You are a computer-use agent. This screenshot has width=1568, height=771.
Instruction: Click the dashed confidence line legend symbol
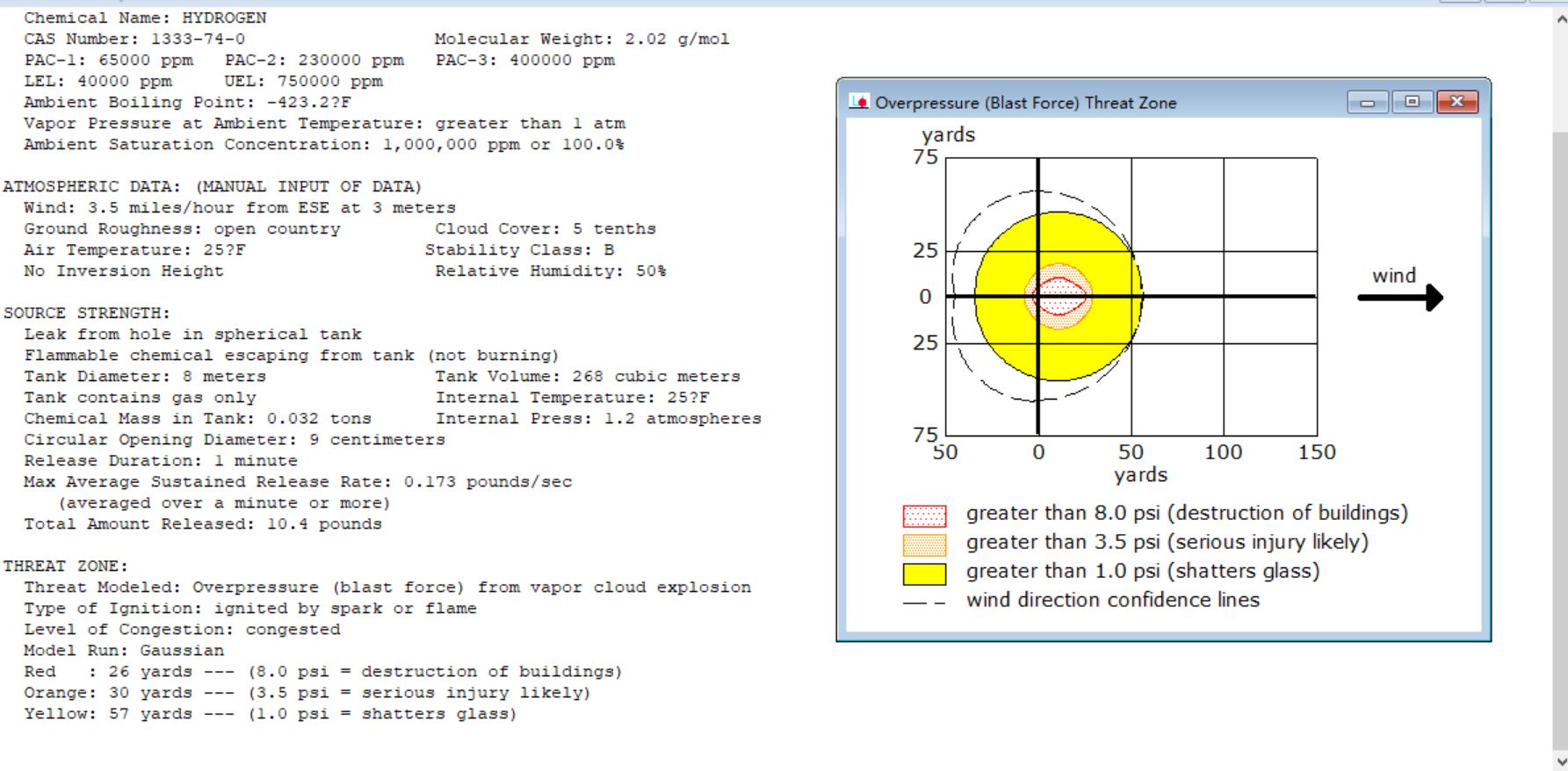coord(924,603)
